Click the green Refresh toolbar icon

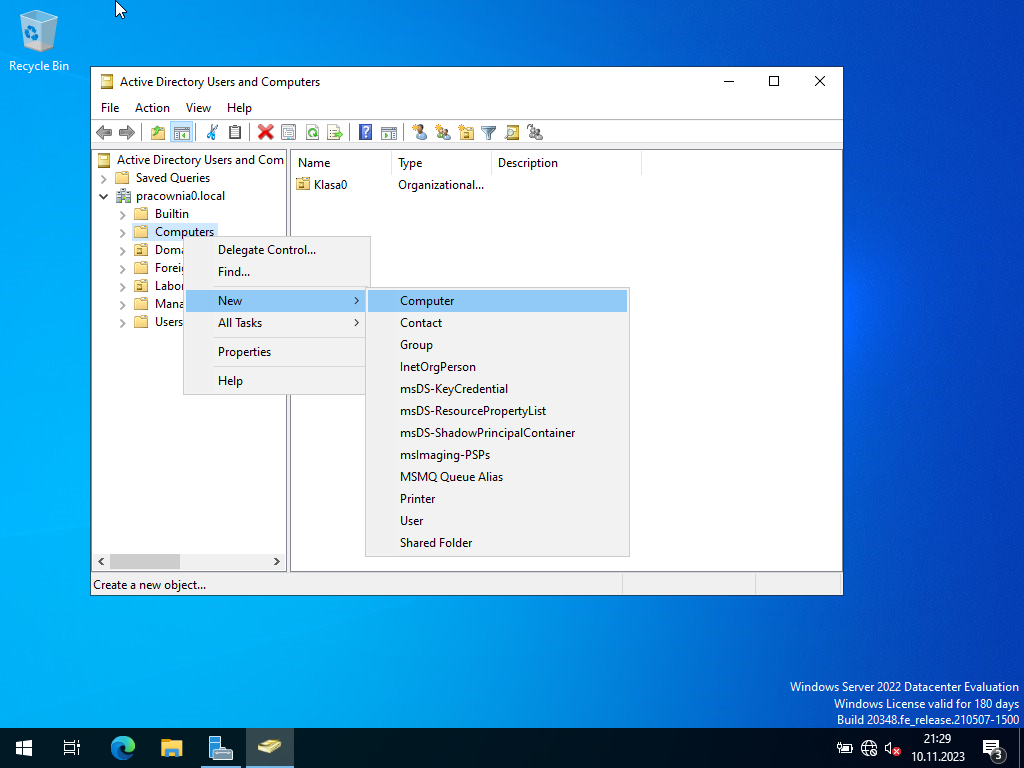pos(312,133)
